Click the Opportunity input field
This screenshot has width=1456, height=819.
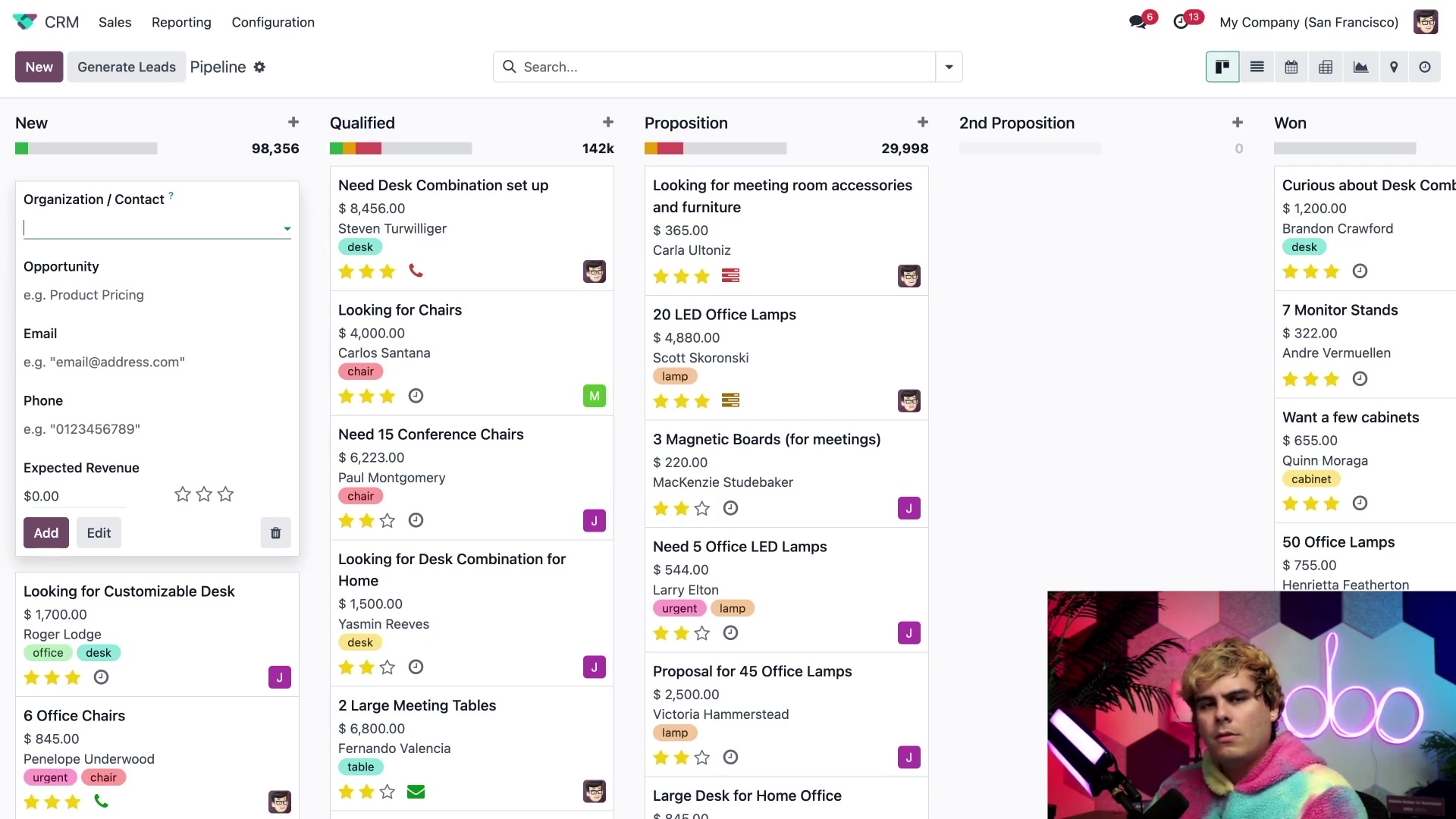[156, 294]
